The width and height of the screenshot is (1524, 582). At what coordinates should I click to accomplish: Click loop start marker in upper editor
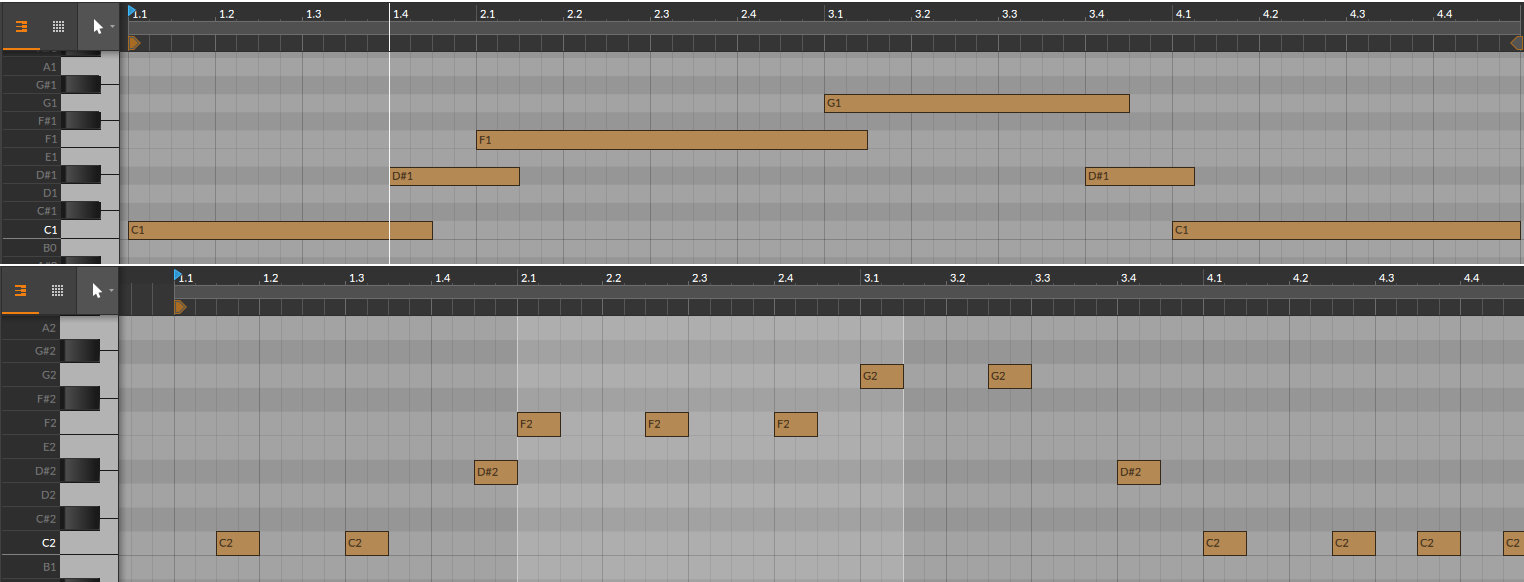134,43
